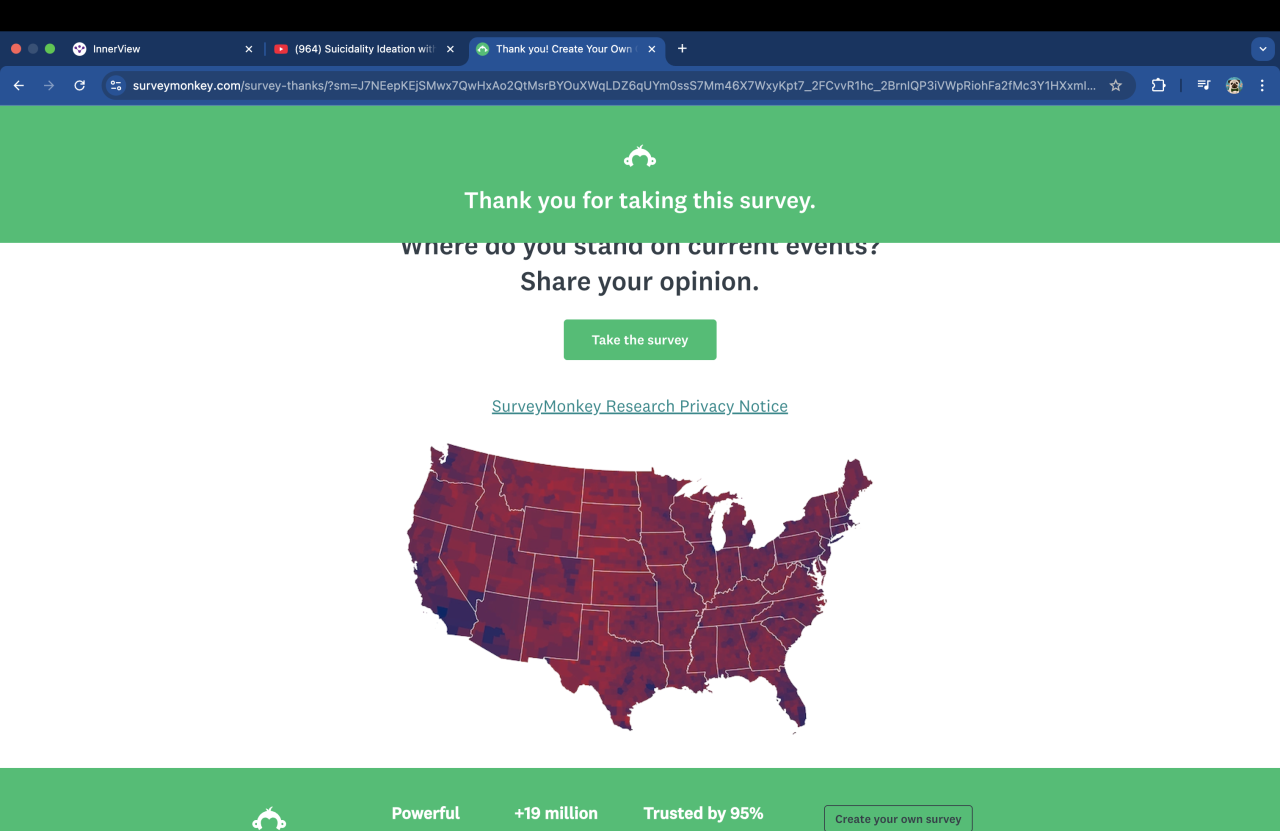Screen dimensions: 1280x831
Task: Click the browser back arrow
Action: coord(18,86)
